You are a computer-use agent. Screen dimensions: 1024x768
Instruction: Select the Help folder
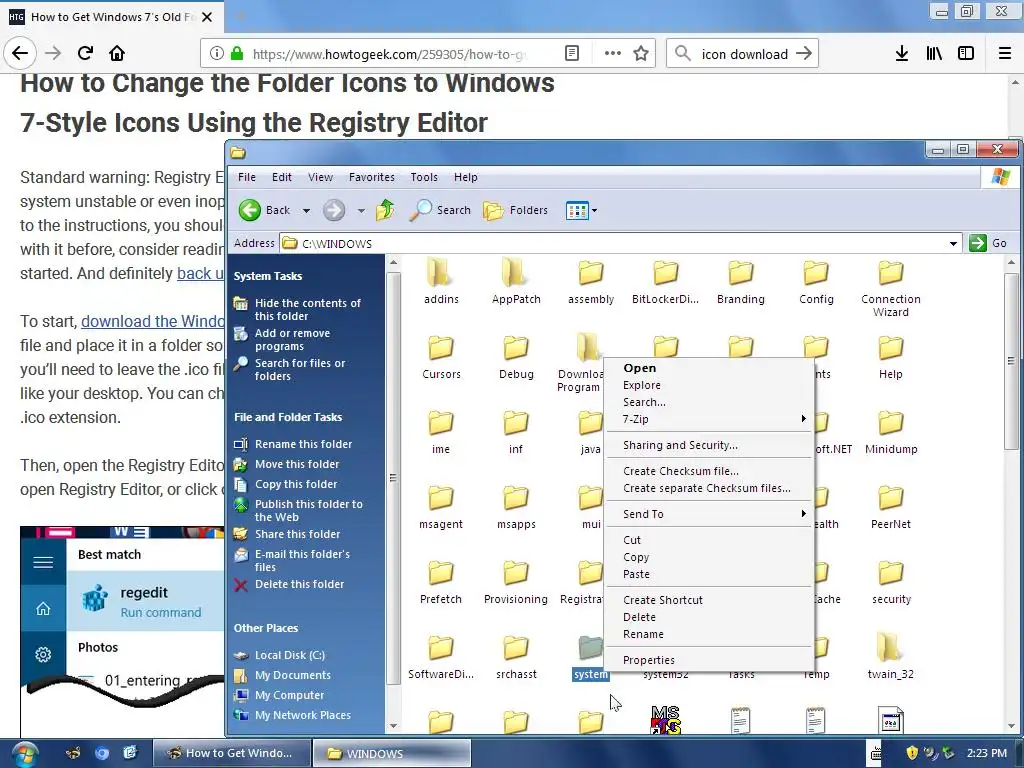(891, 357)
